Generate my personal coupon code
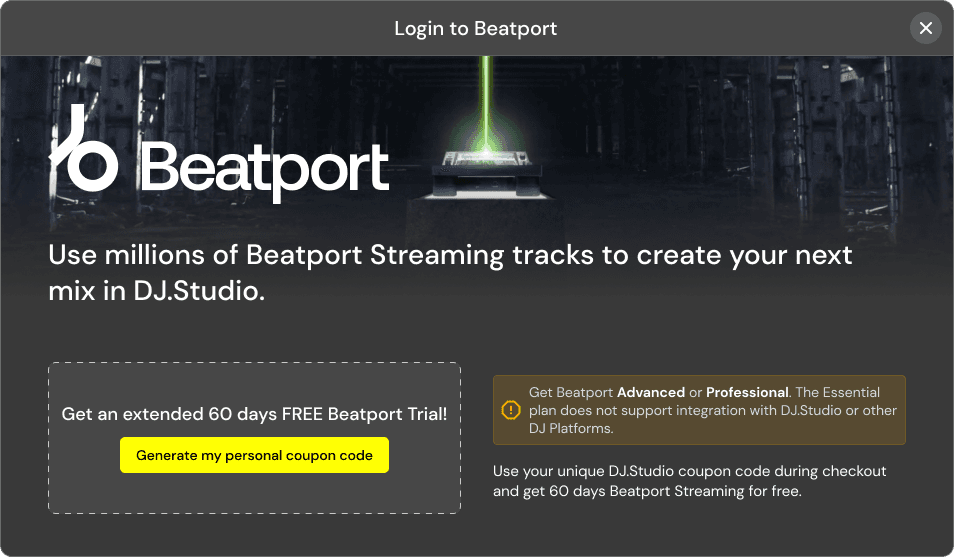This screenshot has width=954, height=557. pyautogui.click(x=254, y=455)
